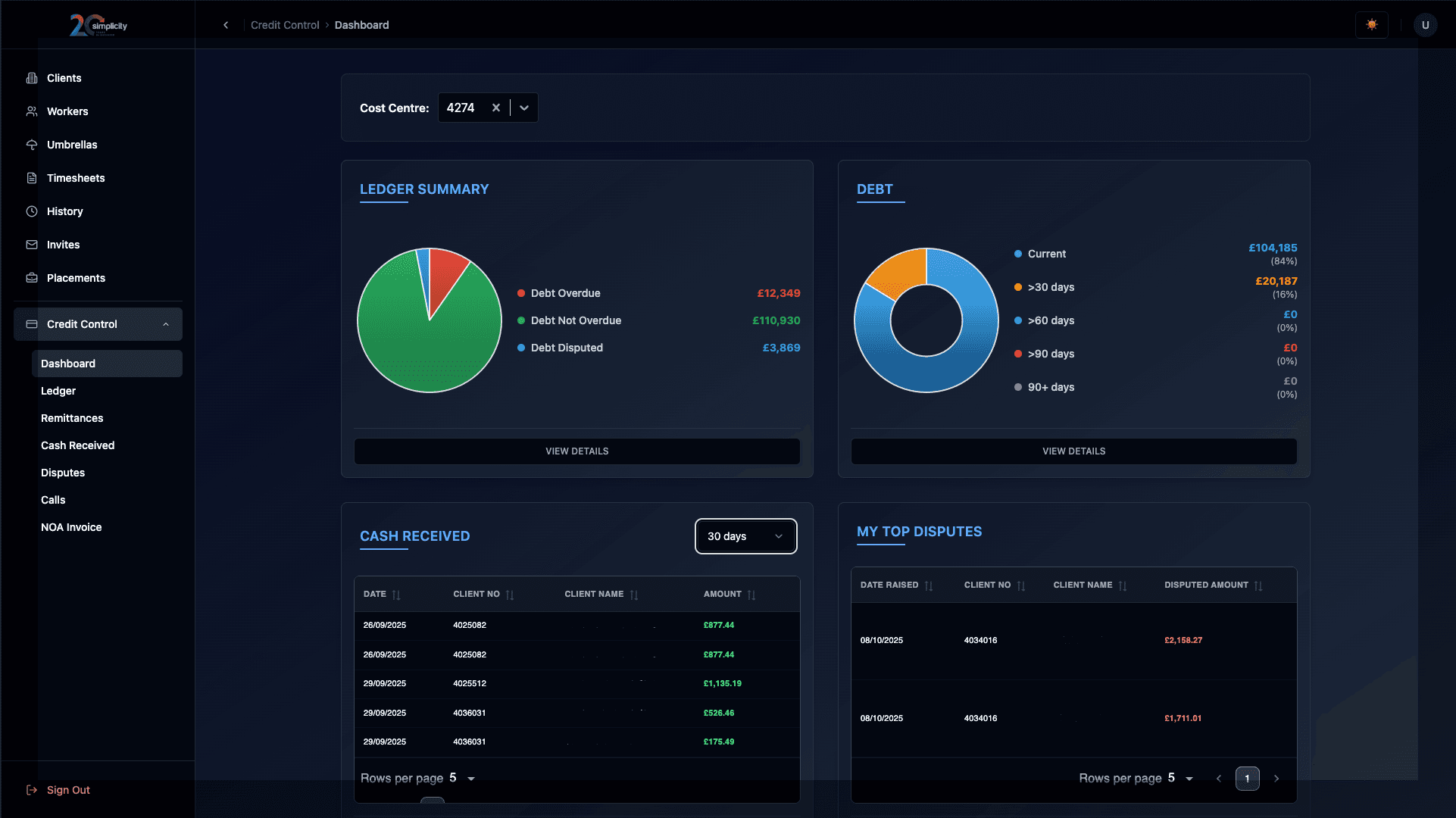
Task: Open the Cost Centre dropdown
Action: click(x=523, y=108)
